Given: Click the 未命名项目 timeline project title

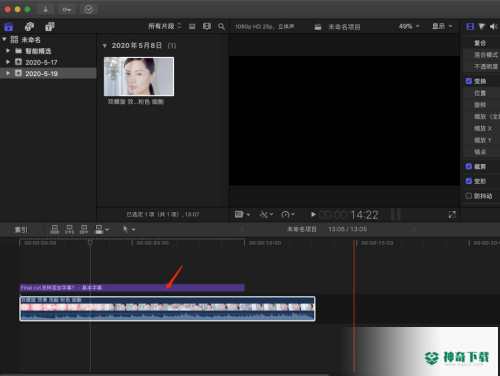Looking at the screenshot, I should (x=302, y=229).
